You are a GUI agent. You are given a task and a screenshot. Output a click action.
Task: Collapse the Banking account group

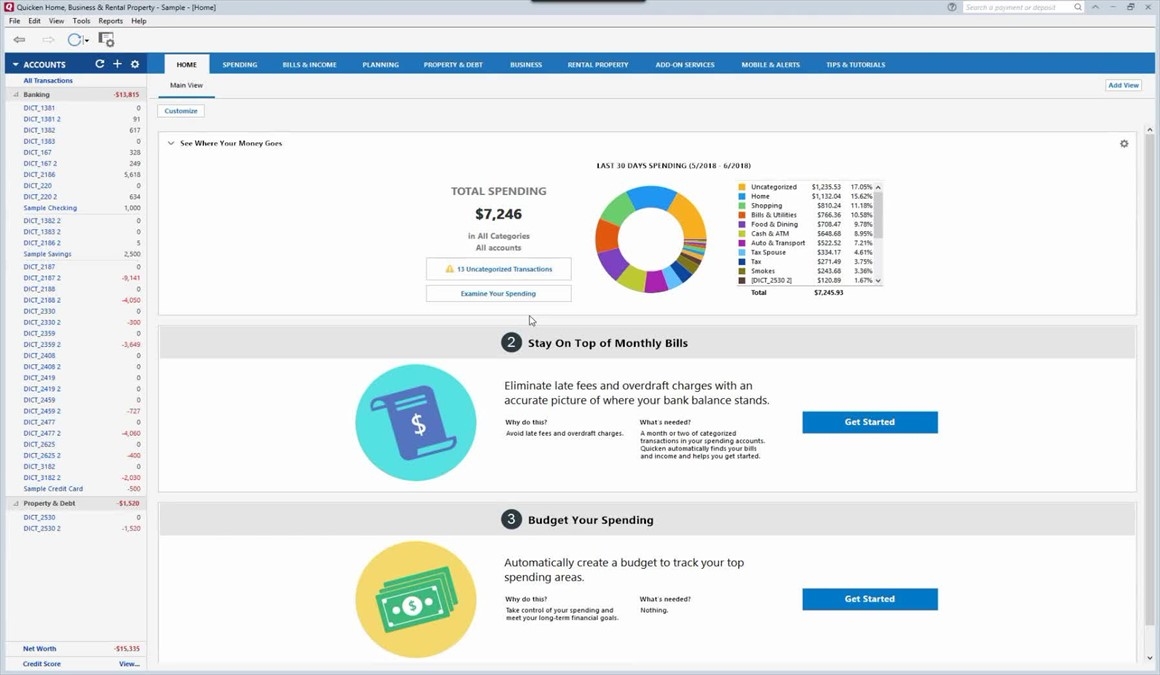[15, 95]
